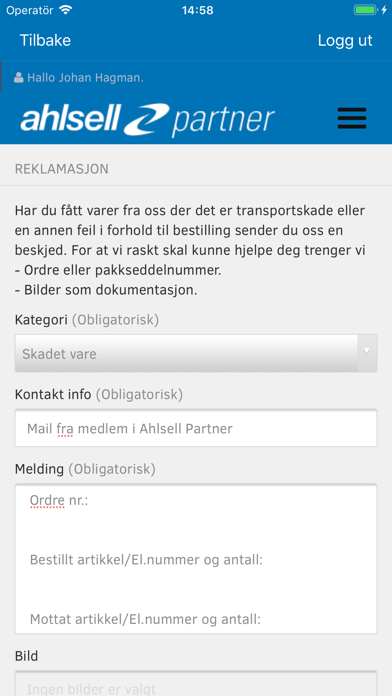Open the hamburger menu icon
The height and width of the screenshot is (696, 392).
[x=352, y=118]
